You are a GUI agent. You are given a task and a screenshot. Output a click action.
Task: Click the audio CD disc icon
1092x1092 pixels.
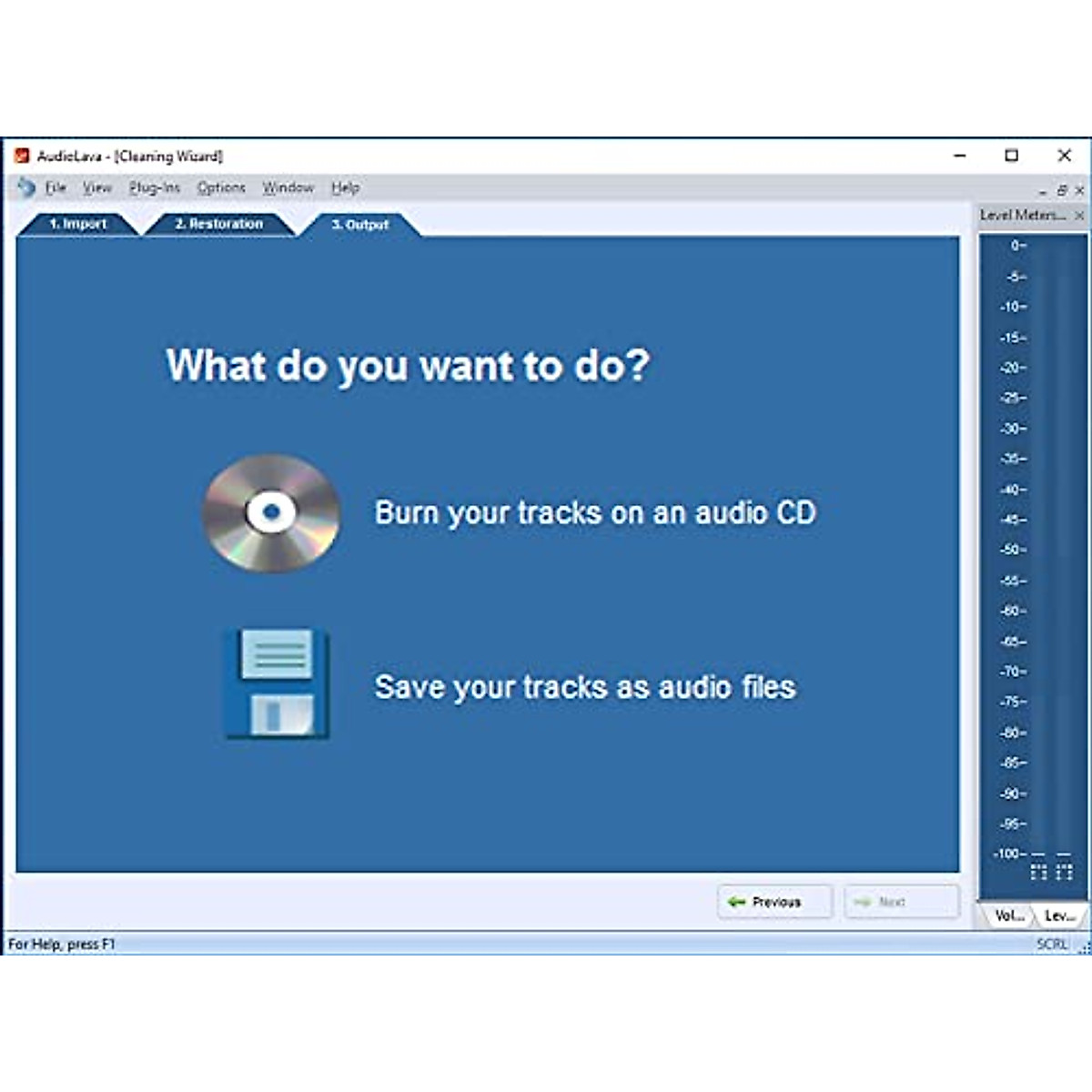pyautogui.click(x=270, y=513)
